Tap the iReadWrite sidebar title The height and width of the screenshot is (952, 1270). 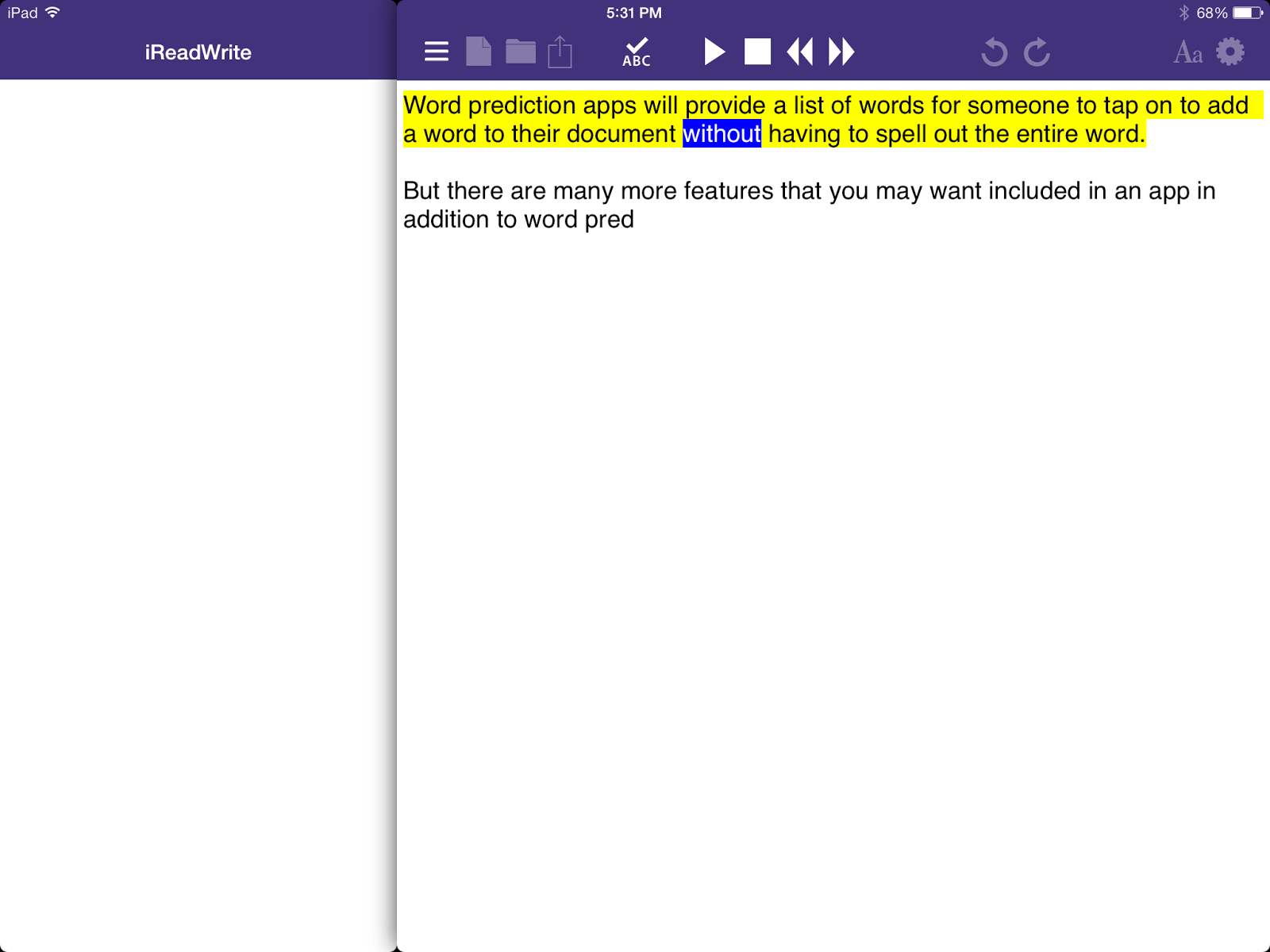click(198, 52)
